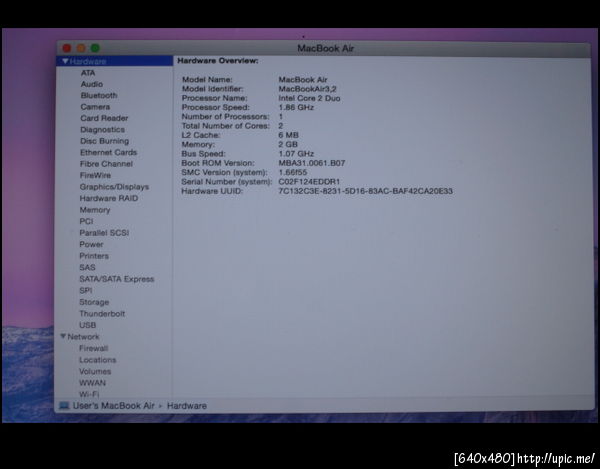Viewport: 600px width, 469px height.
Task: Select Locations under Network
Action: [x=98, y=360]
